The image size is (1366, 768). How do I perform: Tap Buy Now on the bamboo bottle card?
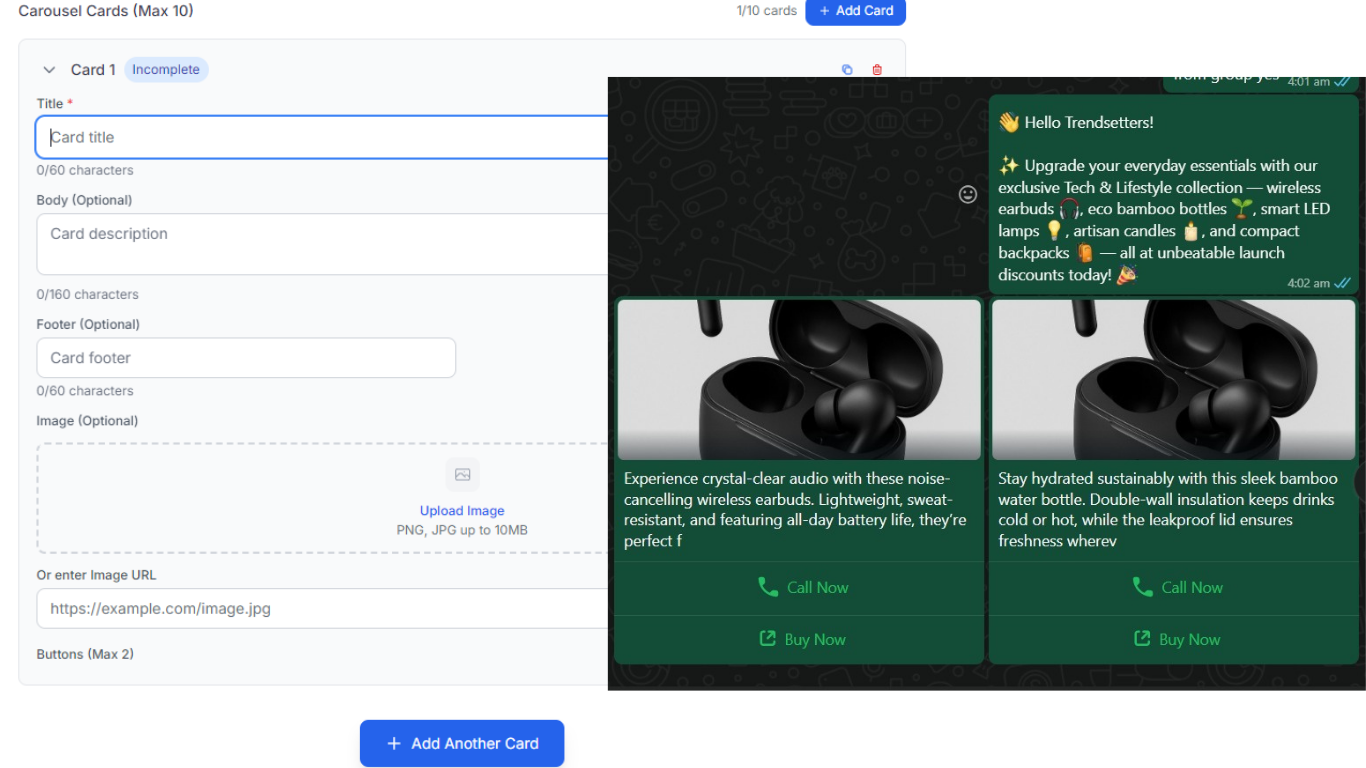pyautogui.click(x=1140, y=639)
